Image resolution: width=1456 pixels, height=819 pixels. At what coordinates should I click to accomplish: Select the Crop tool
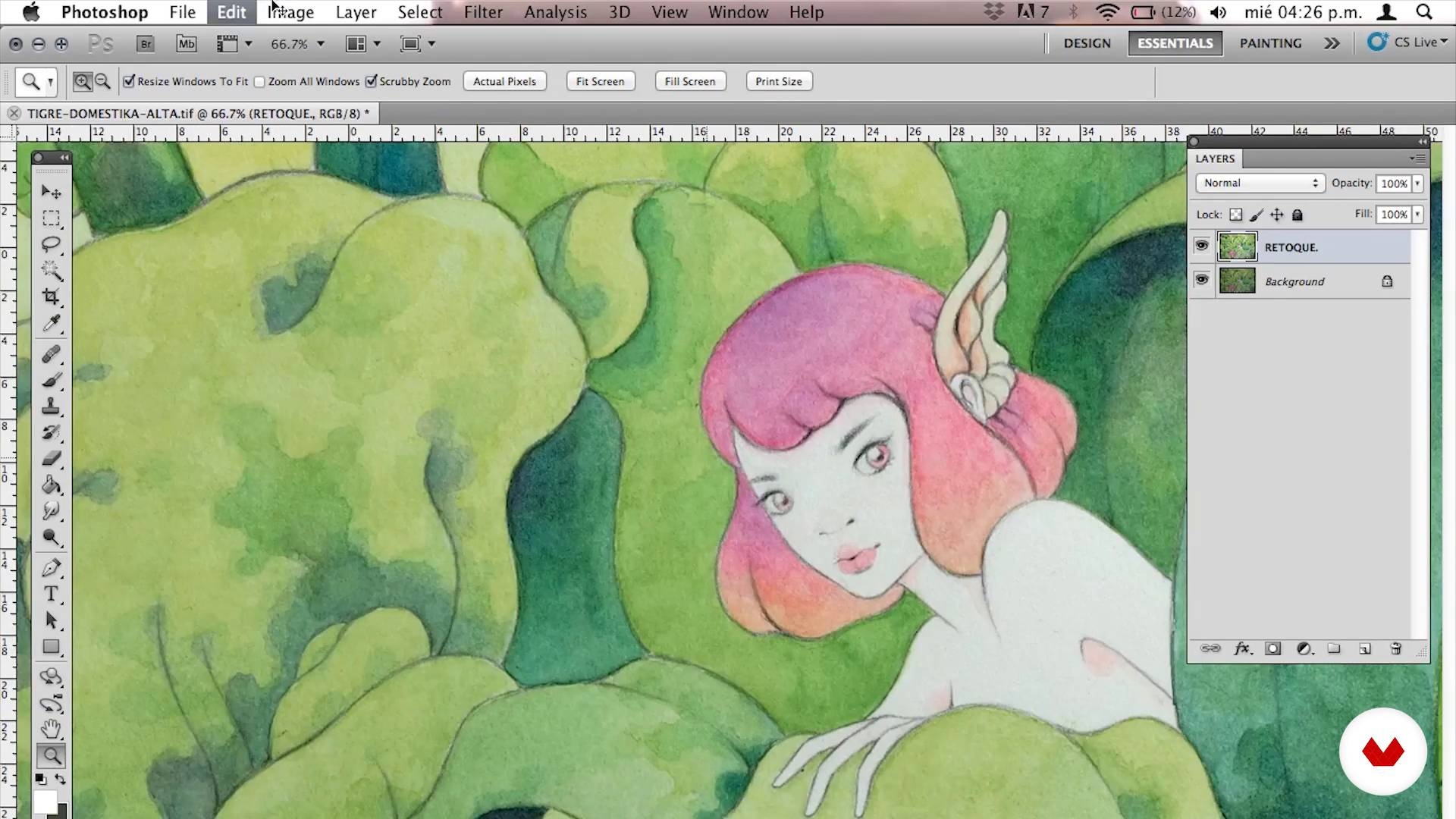[x=51, y=297]
